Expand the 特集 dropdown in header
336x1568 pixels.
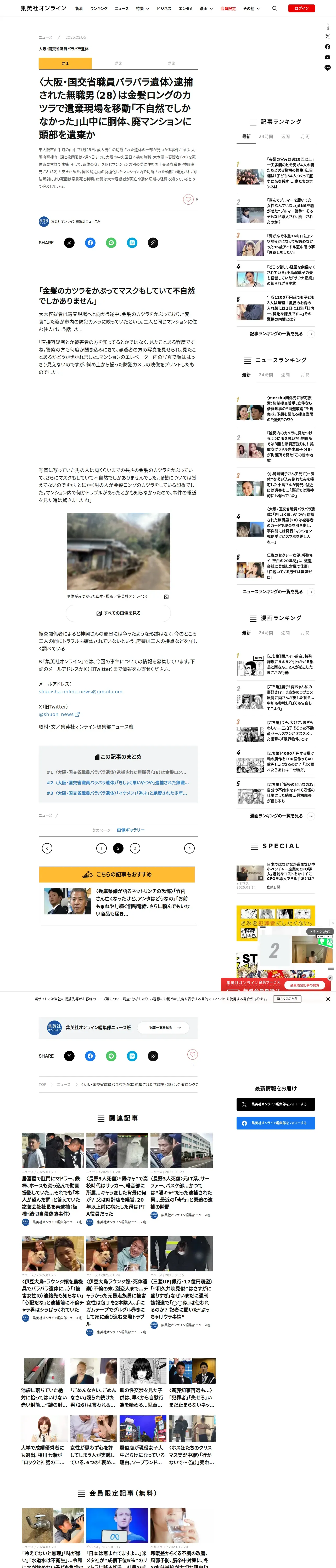point(142,9)
